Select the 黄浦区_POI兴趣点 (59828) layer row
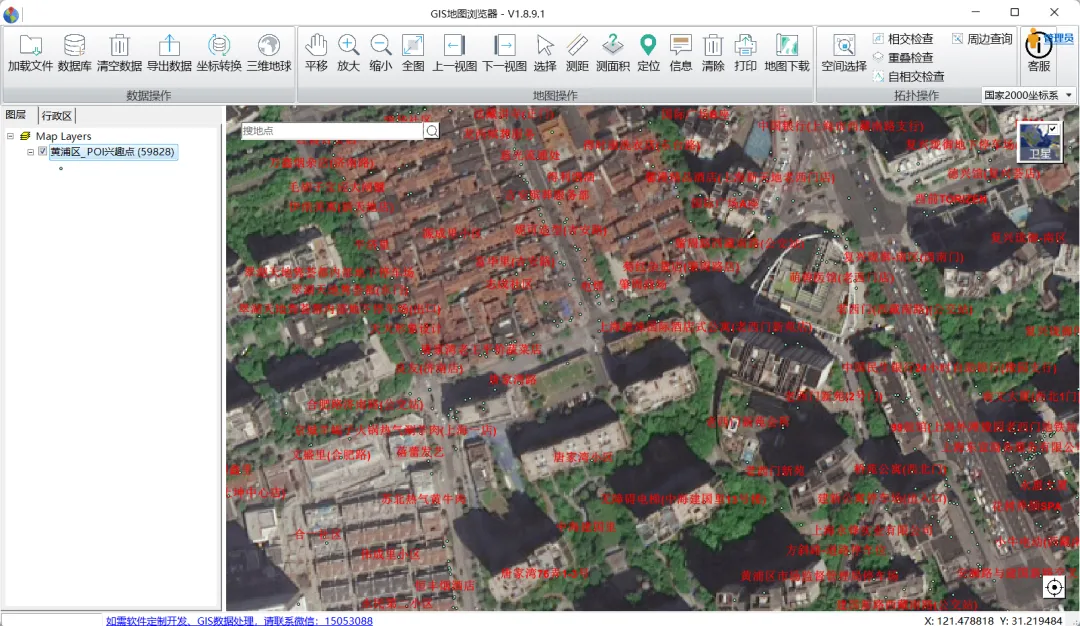This screenshot has width=1080, height=626. [x=112, y=152]
